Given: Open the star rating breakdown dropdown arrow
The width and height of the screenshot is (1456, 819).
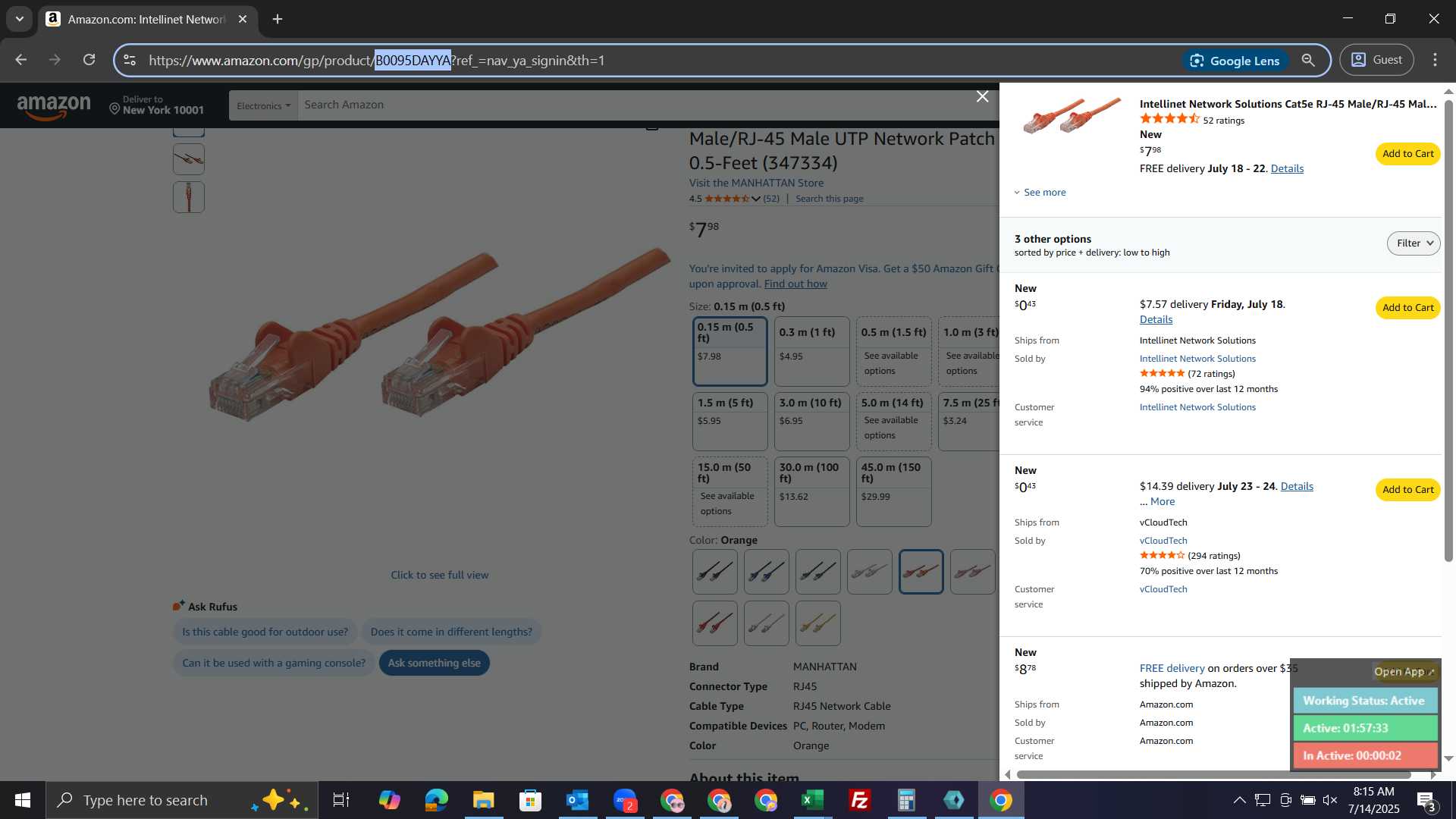Looking at the screenshot, I should pos(755,199).
